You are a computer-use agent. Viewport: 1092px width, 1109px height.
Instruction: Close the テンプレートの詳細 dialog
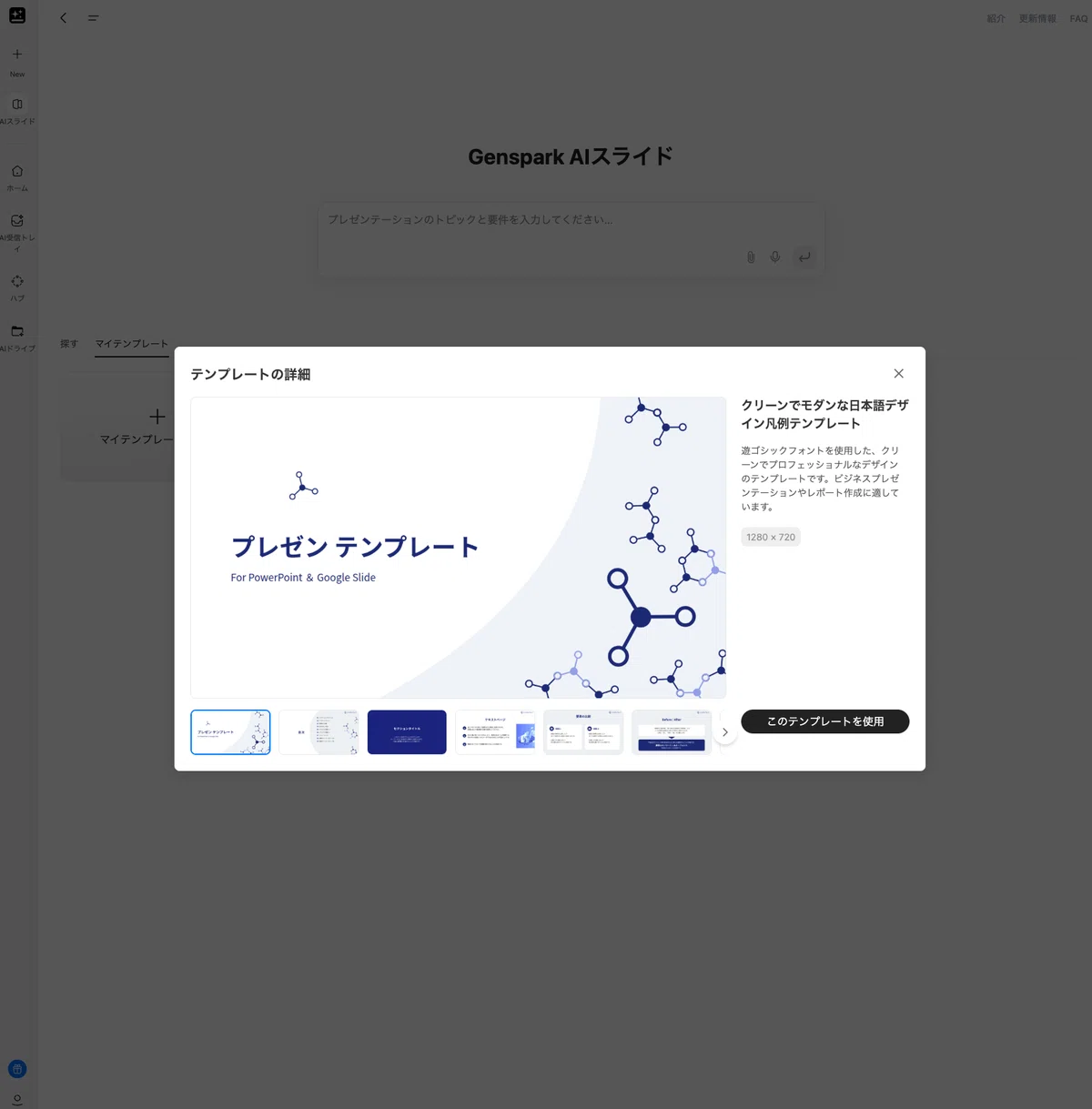[898, 374]
